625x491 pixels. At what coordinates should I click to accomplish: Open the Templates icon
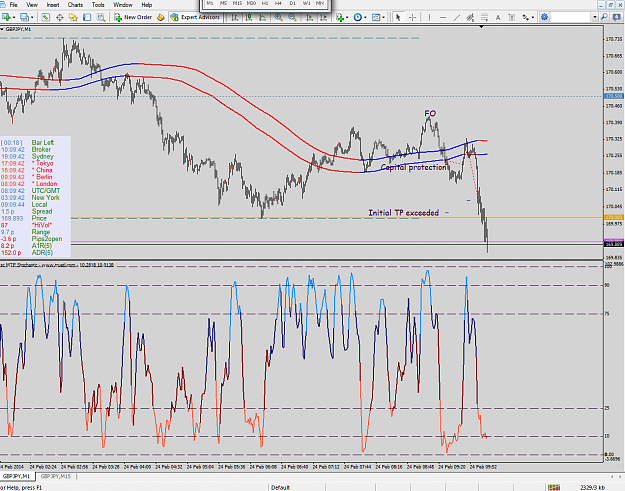376,17
